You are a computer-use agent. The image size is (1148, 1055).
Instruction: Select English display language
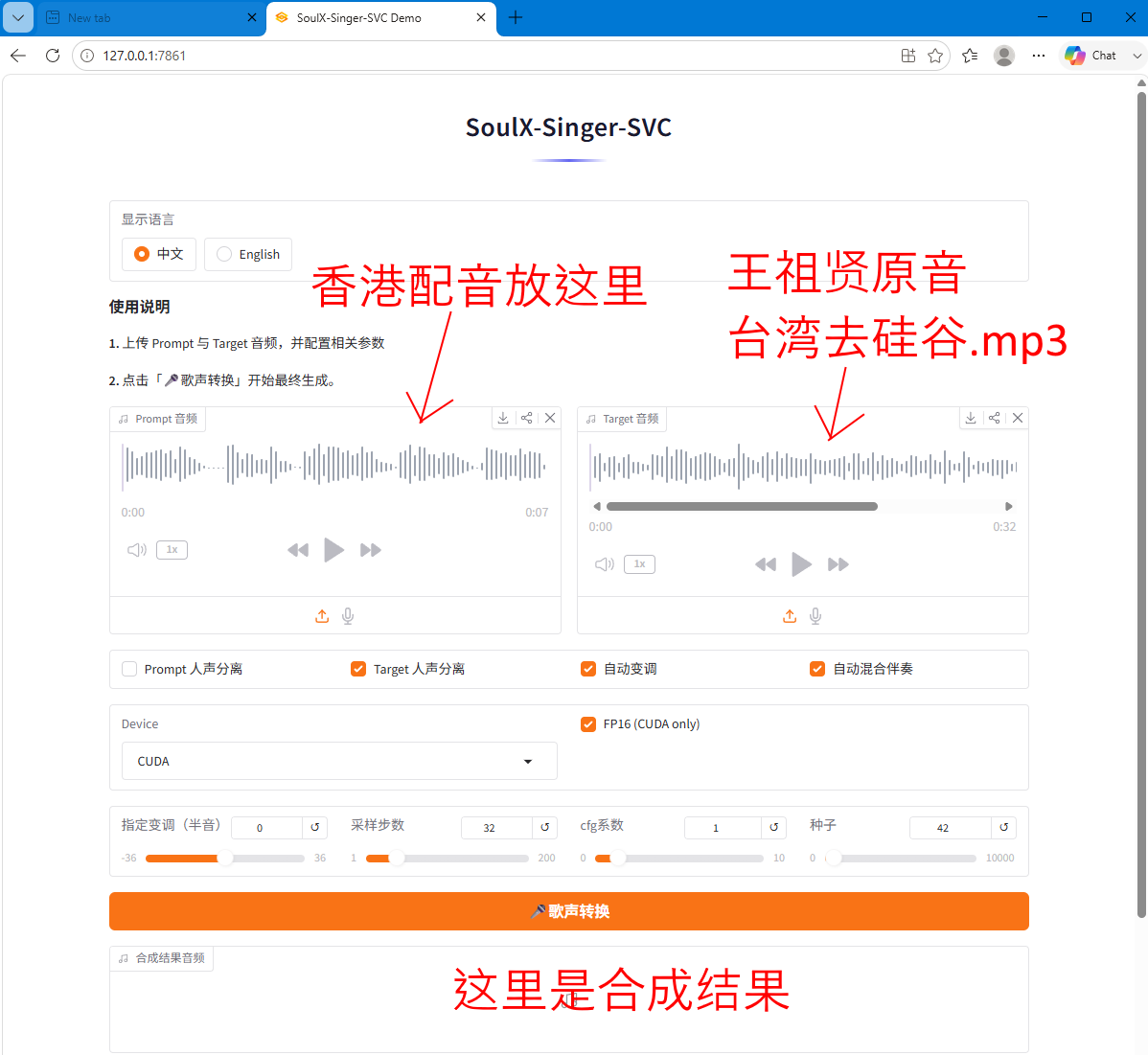248,254
